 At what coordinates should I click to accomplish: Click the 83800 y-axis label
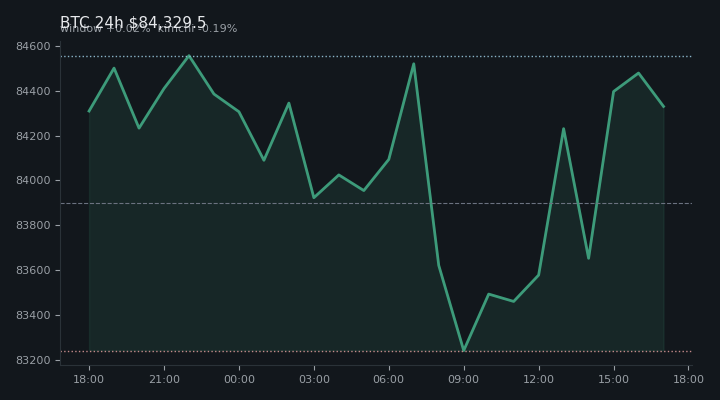tap(33, 225)
